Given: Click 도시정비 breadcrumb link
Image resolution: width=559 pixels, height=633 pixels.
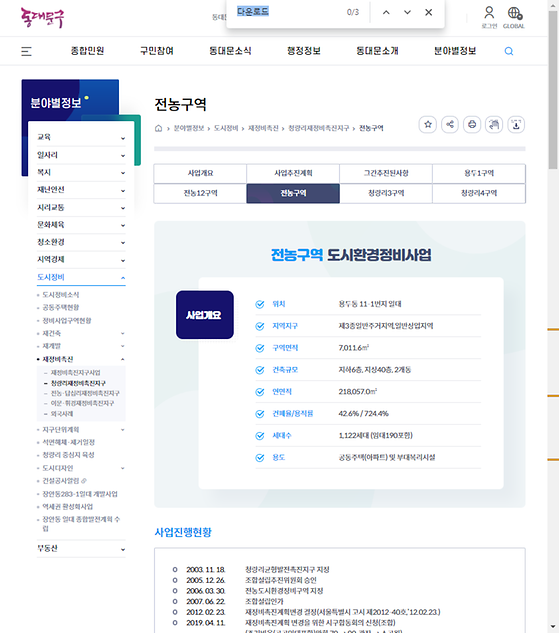Looking at the screenshot, I should (x=226, y=128).
